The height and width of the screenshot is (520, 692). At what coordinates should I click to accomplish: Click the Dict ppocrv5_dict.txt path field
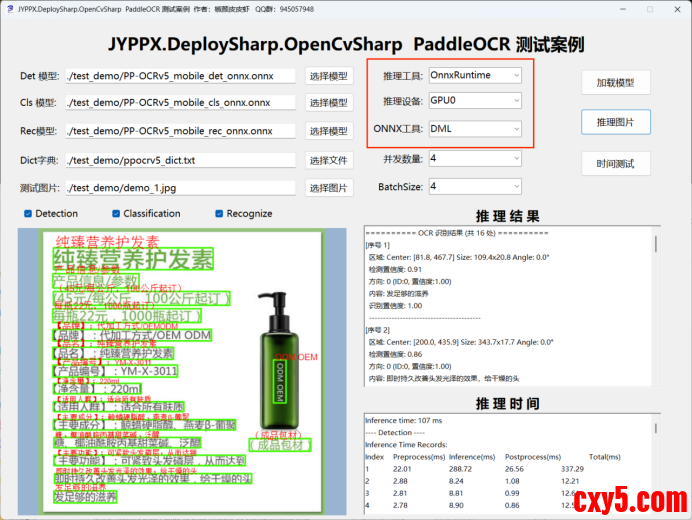pos(181,160)
